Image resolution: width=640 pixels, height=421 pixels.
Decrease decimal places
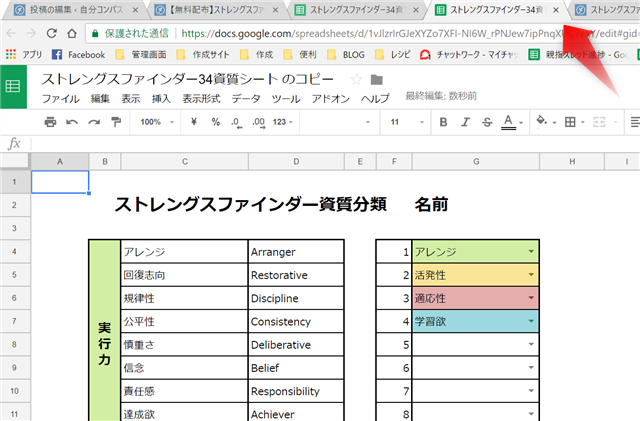coord(236,122)
